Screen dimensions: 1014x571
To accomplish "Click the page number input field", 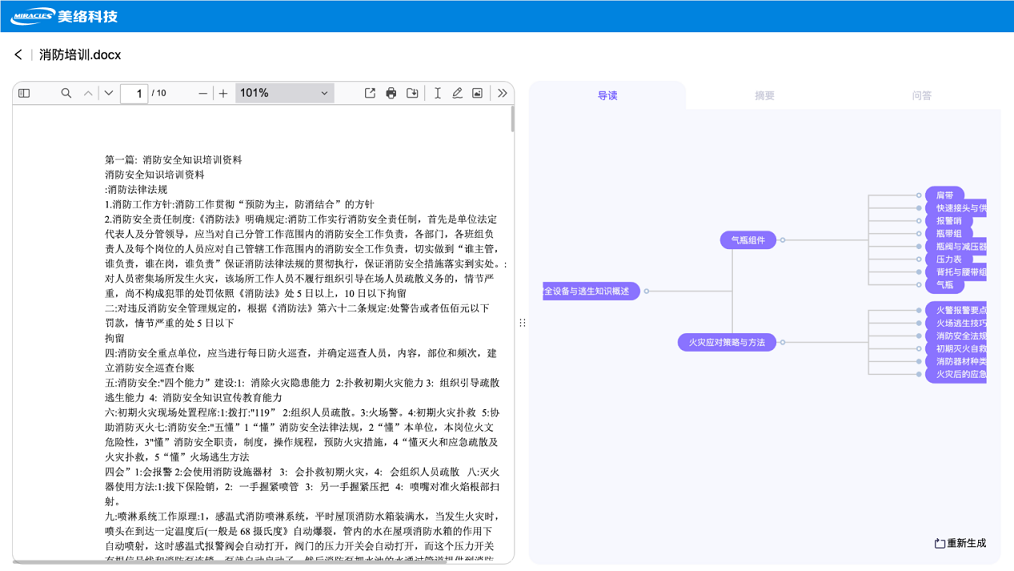I will tap(135, 93).
